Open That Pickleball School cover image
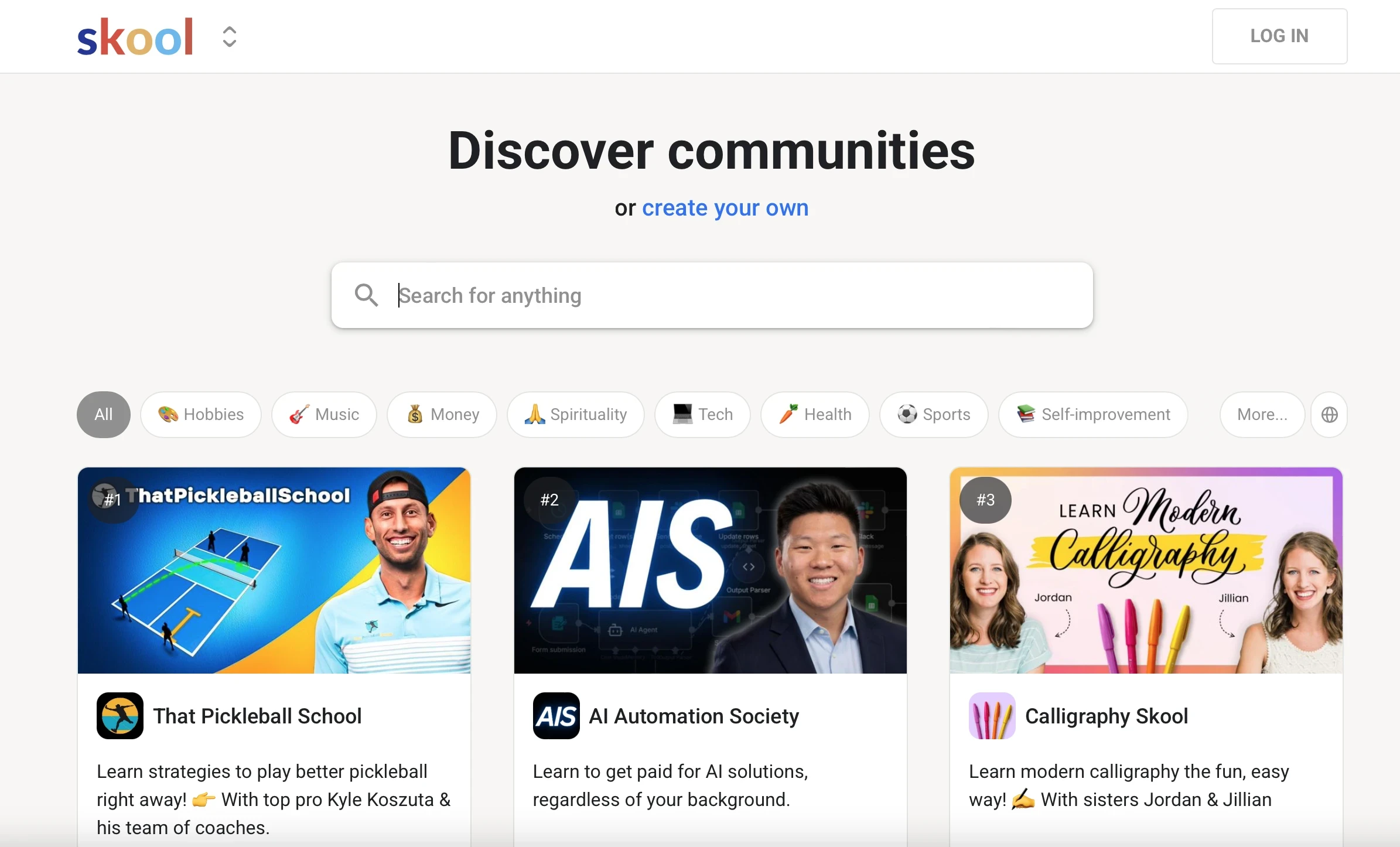The height and width of the screenshot is (847, 1400). [274, 571]
